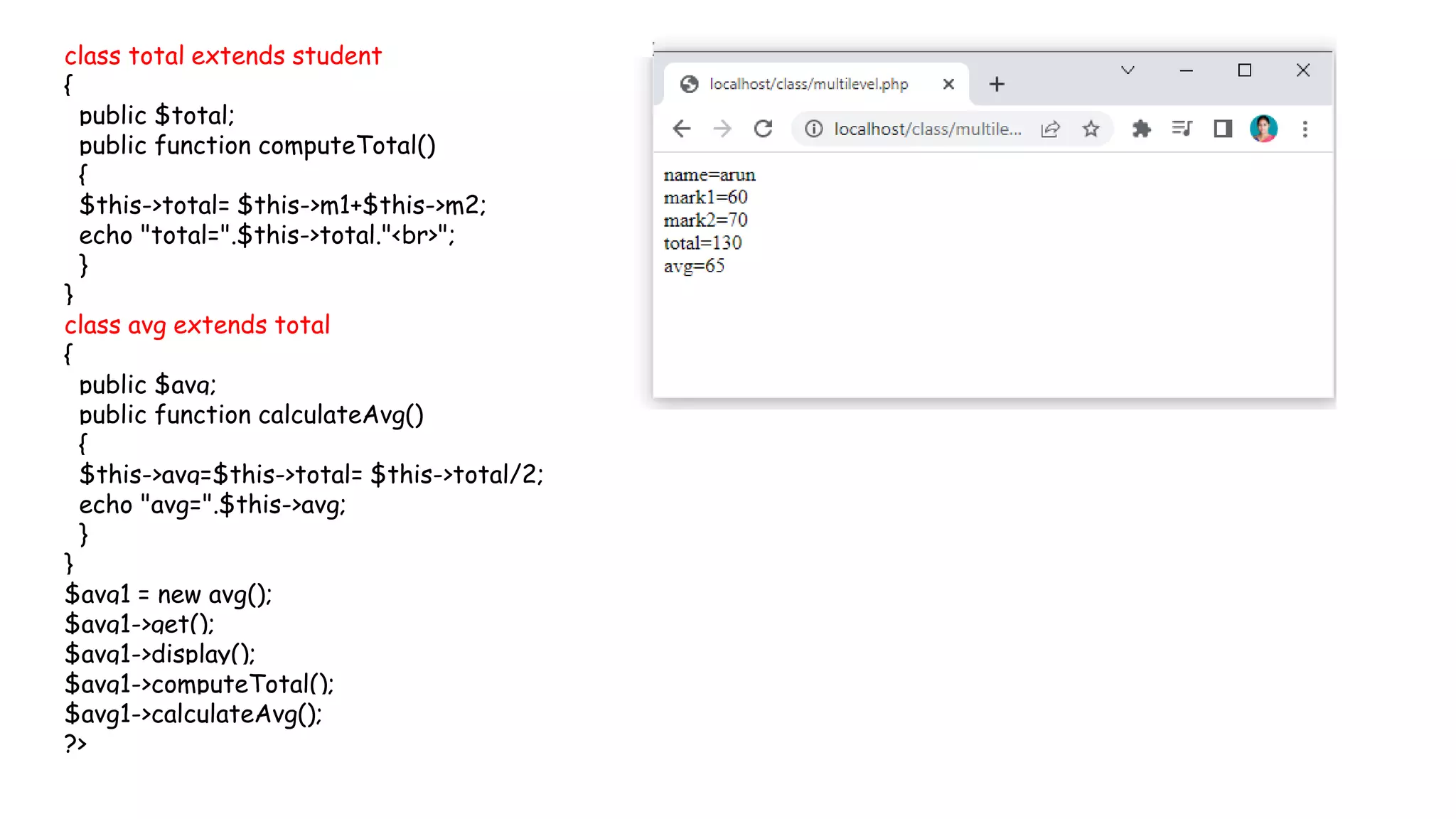Maximize the browser window
The width and height of the screenshot is (1456, 819).
1244,70
